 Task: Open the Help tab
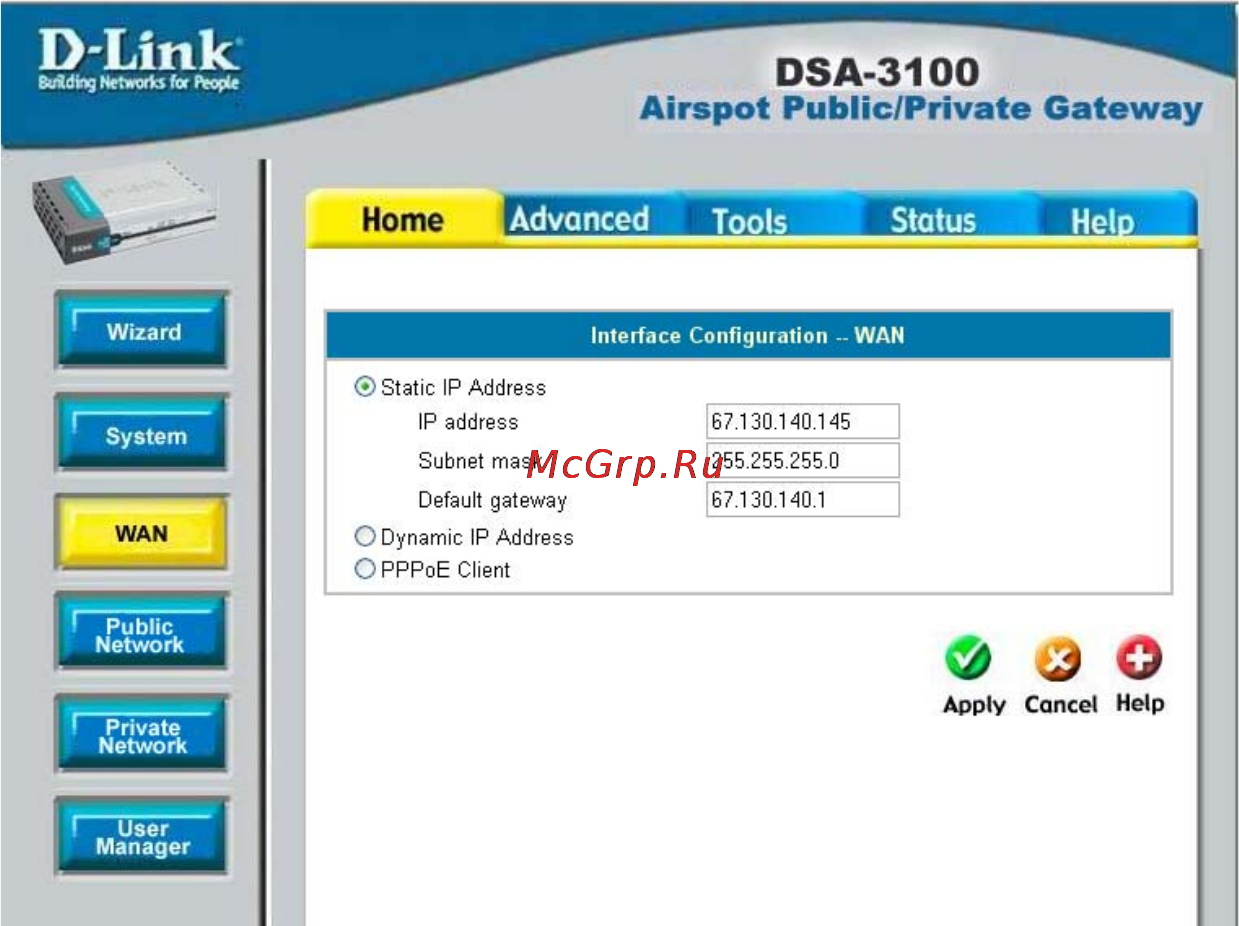pyautogui.click(x=1102, y=221)
